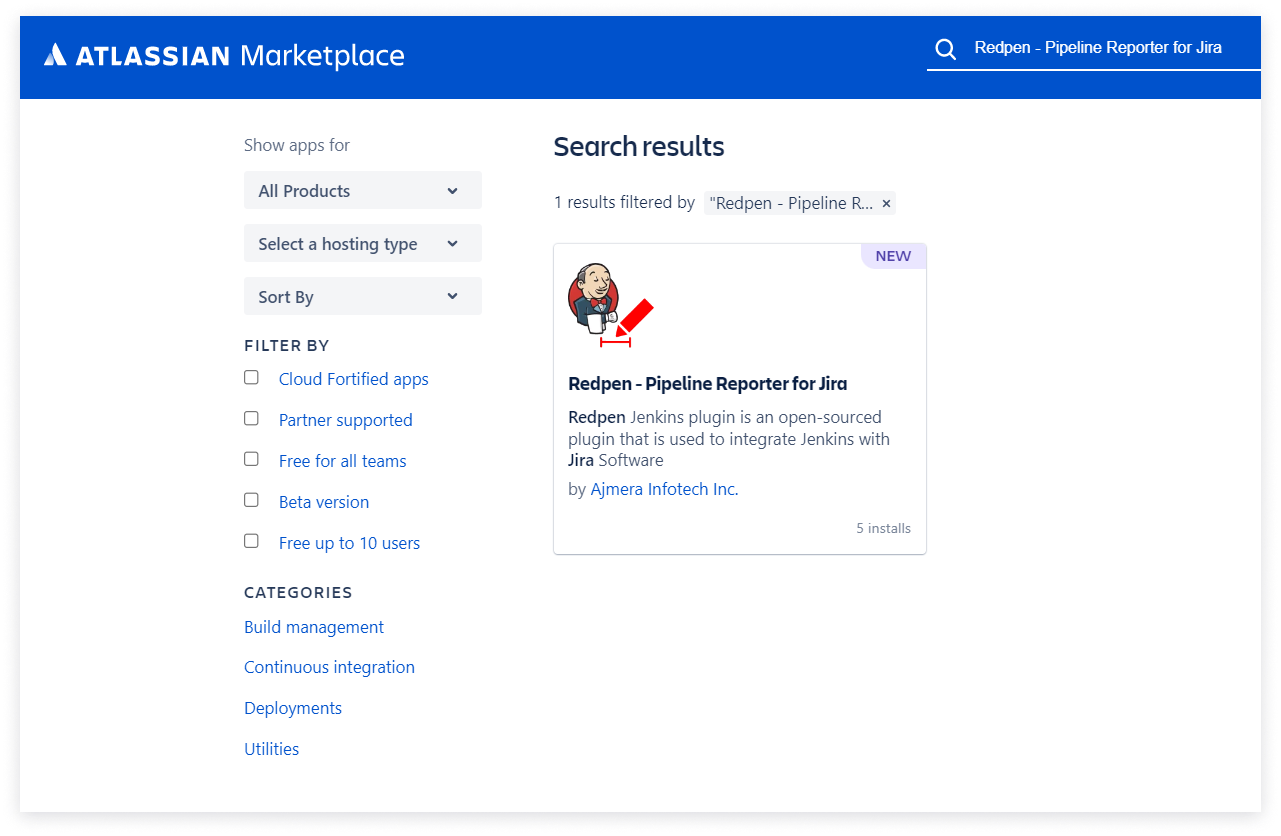
Task: Click the FILTER BY heading
Action: click(287, 346)
